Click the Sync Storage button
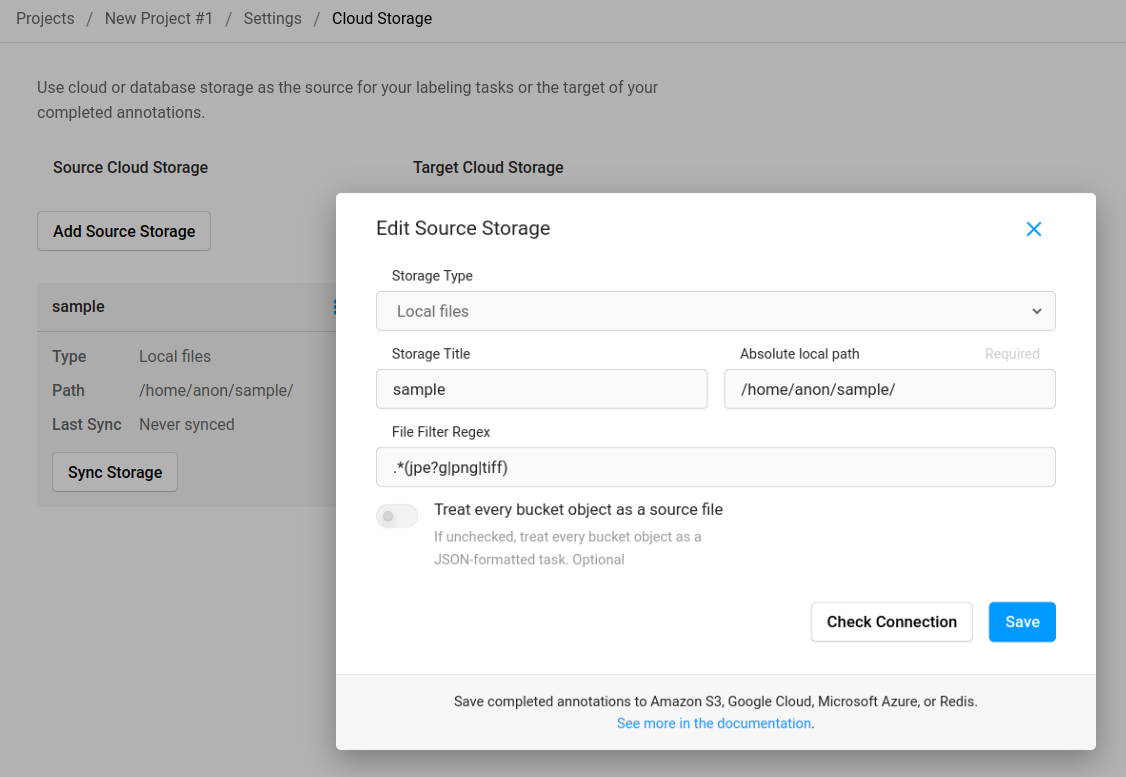Viewport: 1126px width, 777px height. coord(114,471)
